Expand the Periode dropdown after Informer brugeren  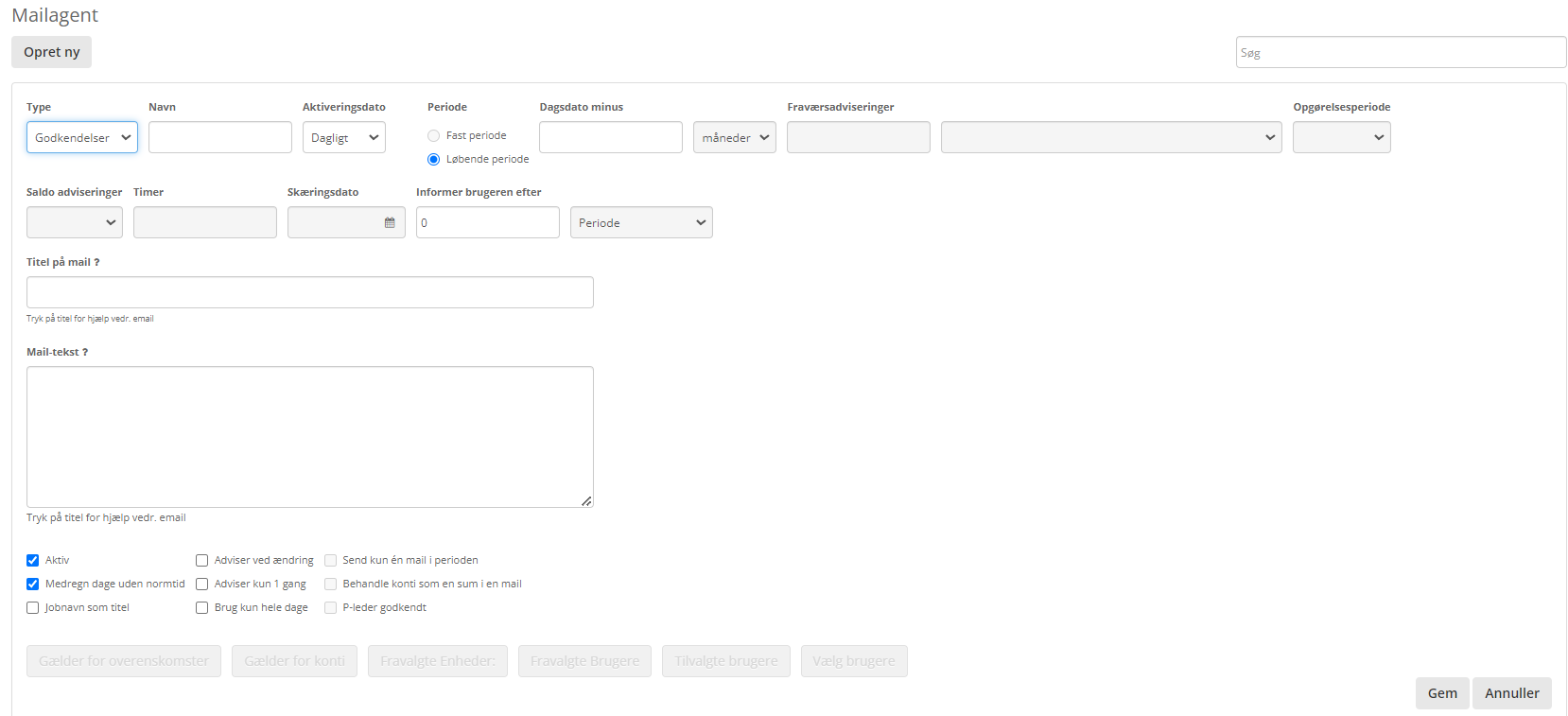(x=641, y=223)
